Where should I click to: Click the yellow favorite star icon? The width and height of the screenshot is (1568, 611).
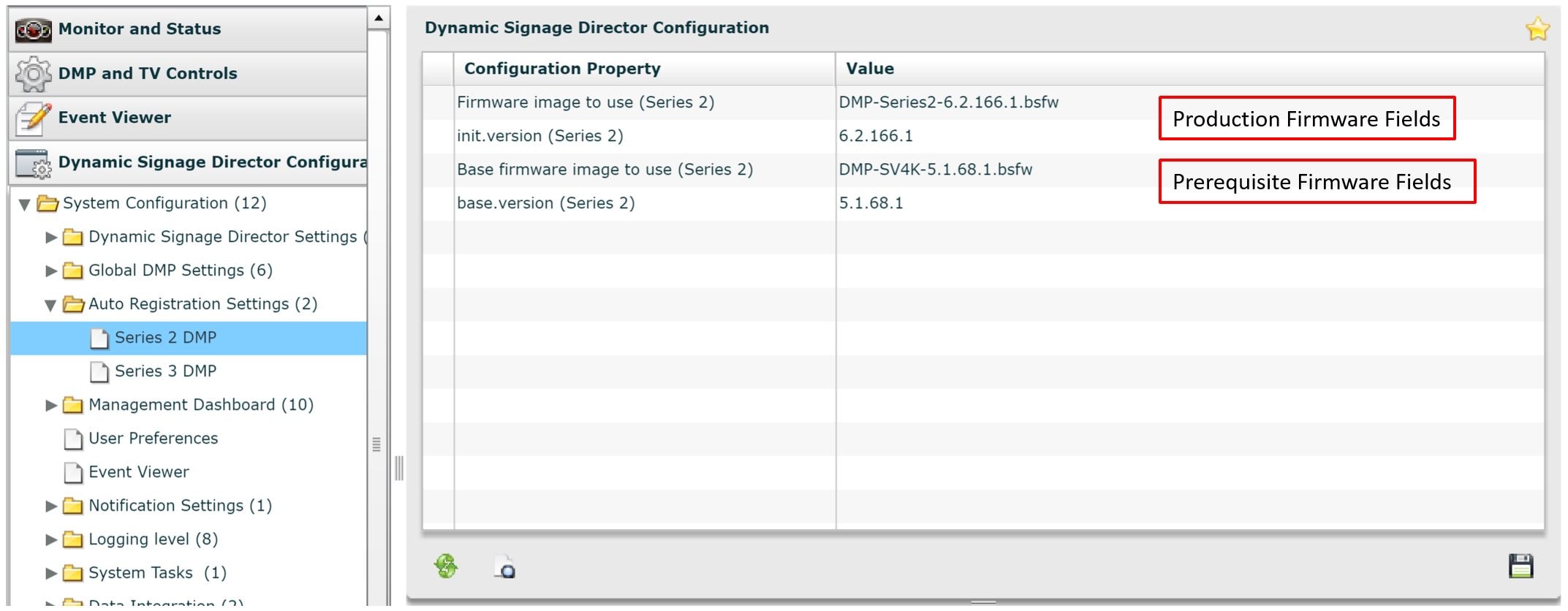(1537, 29)
